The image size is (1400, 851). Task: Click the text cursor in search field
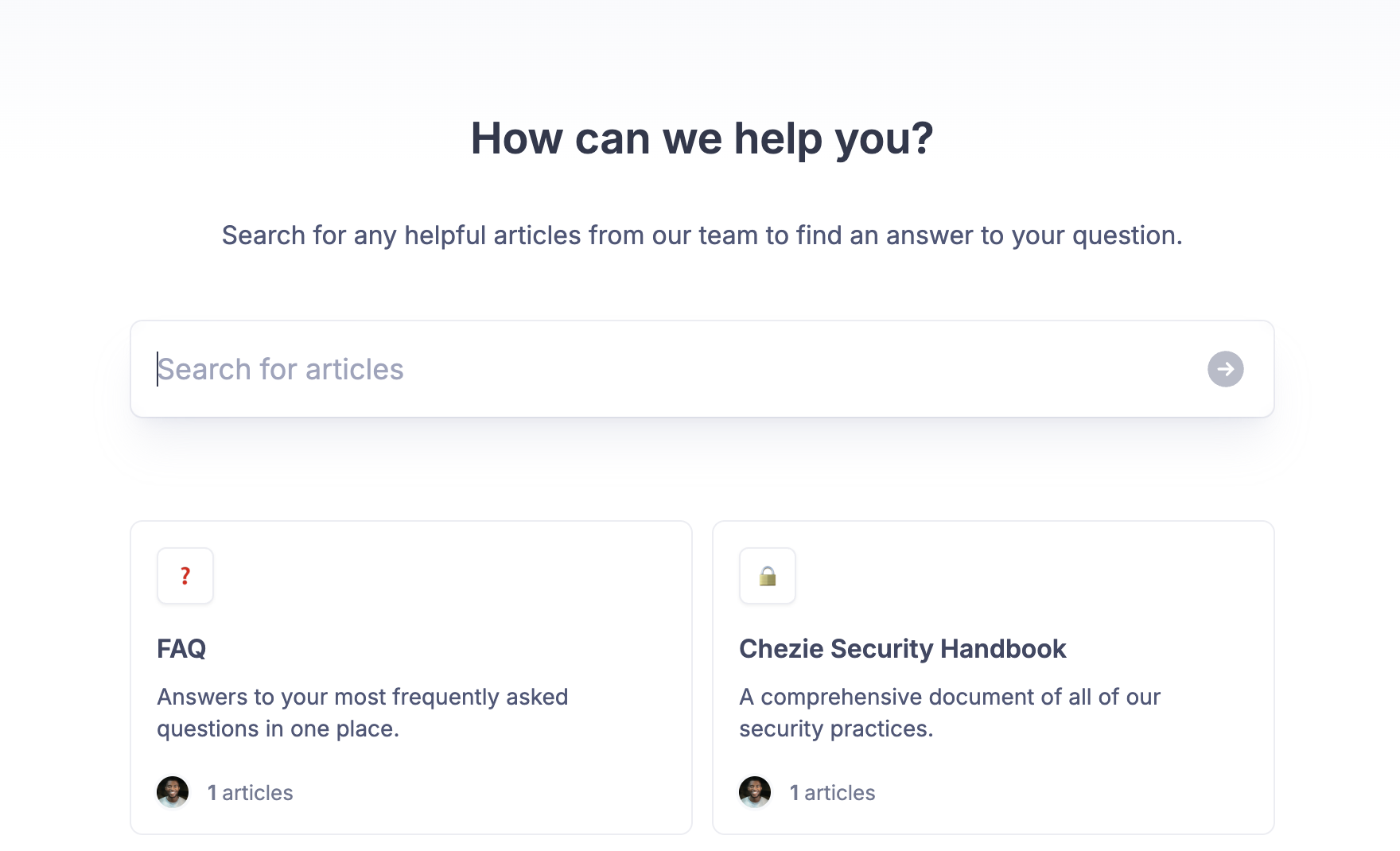(x=157, y=369)
